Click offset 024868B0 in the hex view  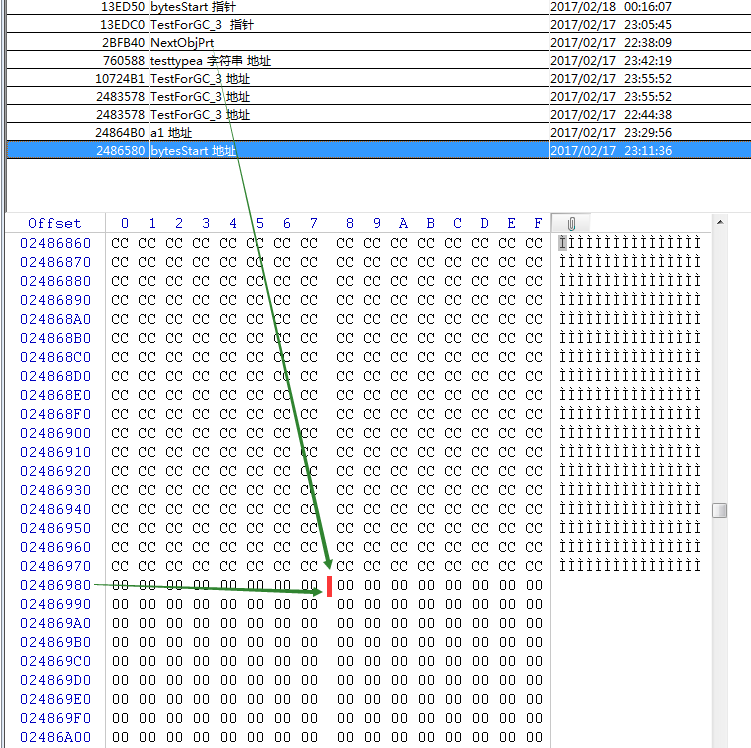click(x=56, y=339)
